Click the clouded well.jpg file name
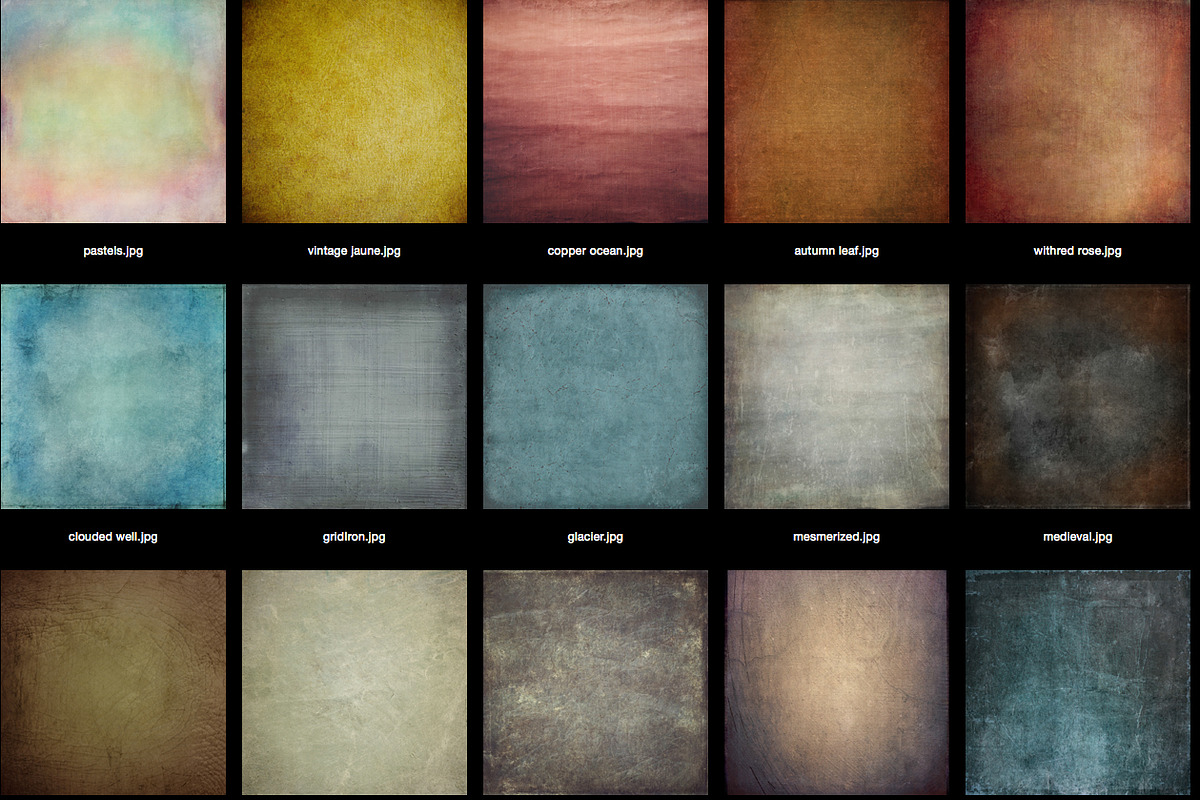Image resolution: width=1200 pixels, height=800 pixels. tap(113, 537)
